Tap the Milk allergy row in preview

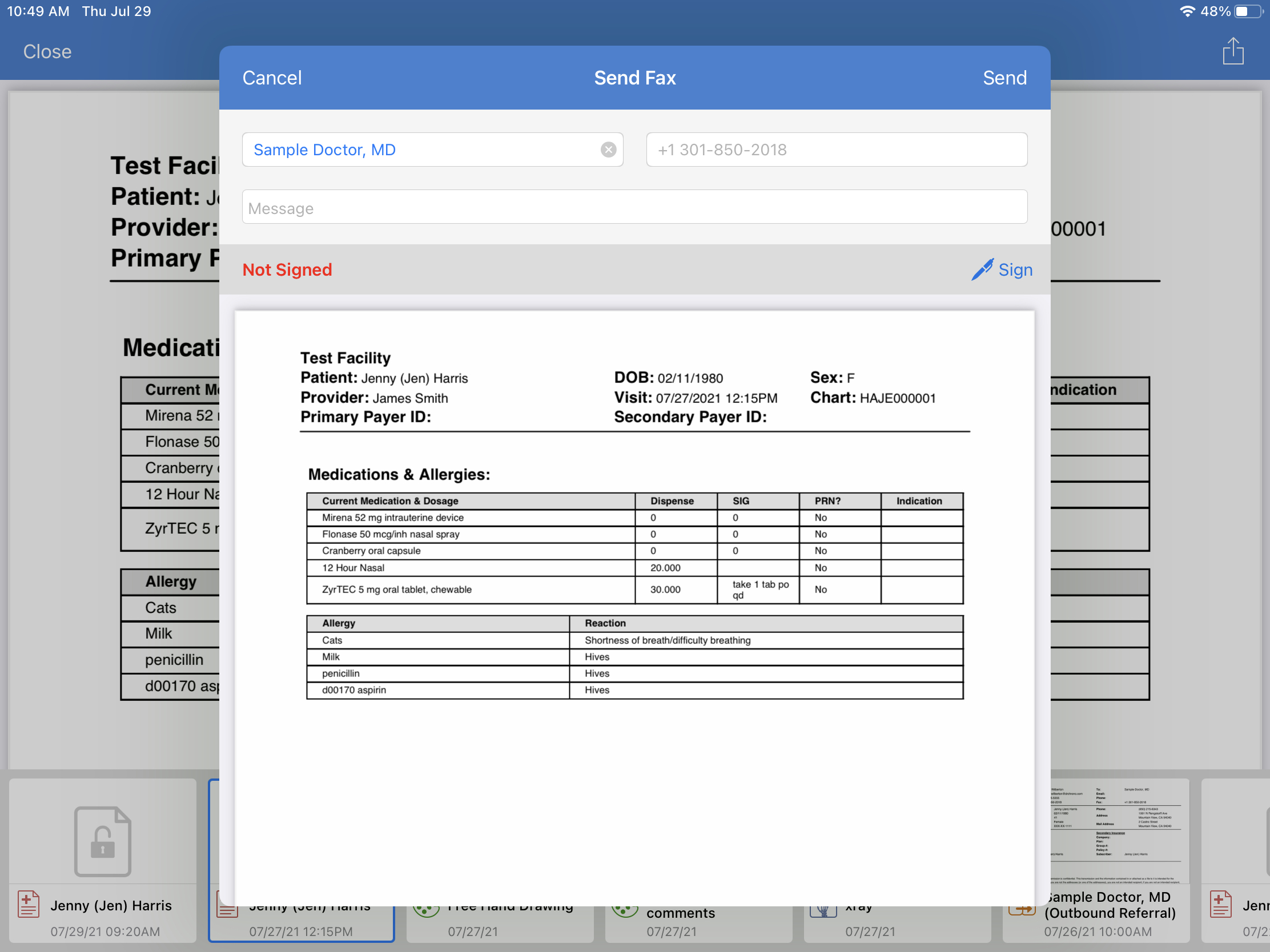(x=634, y=657)
